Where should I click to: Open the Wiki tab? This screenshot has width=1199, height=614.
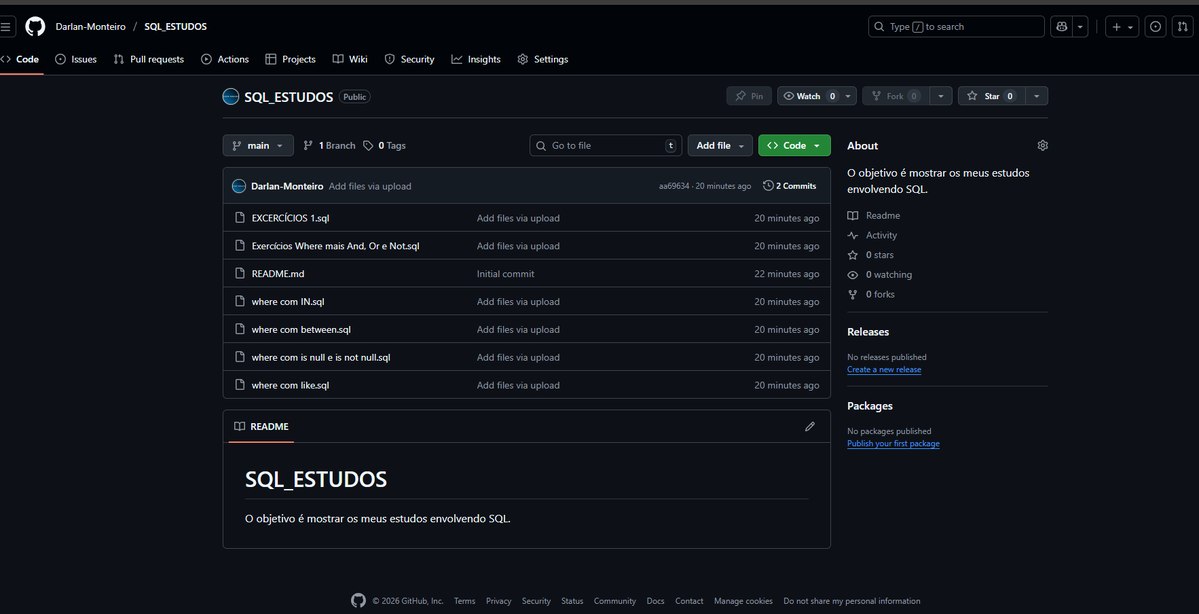349,59
